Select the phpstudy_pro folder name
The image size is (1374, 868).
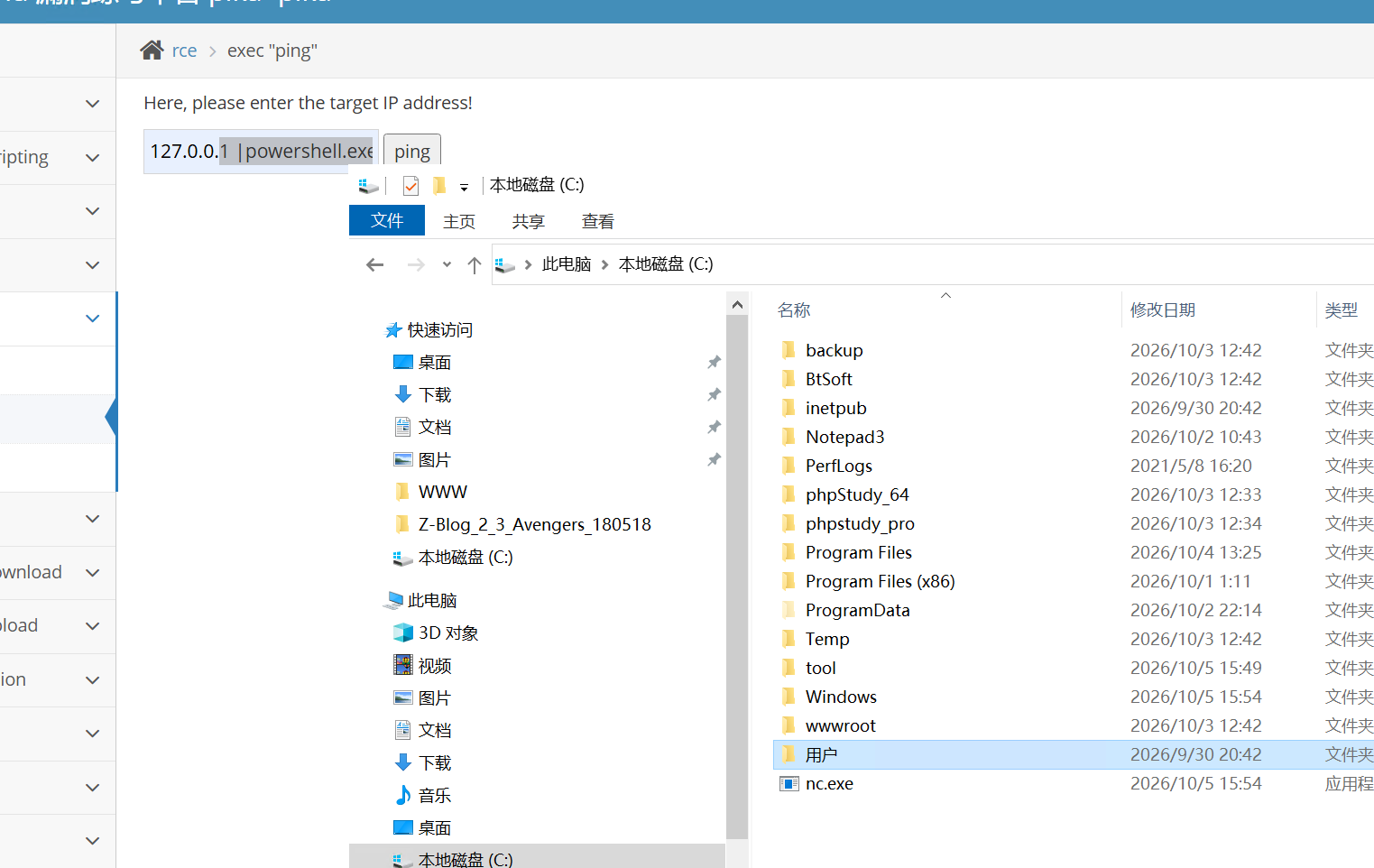[x=860, y=523]
